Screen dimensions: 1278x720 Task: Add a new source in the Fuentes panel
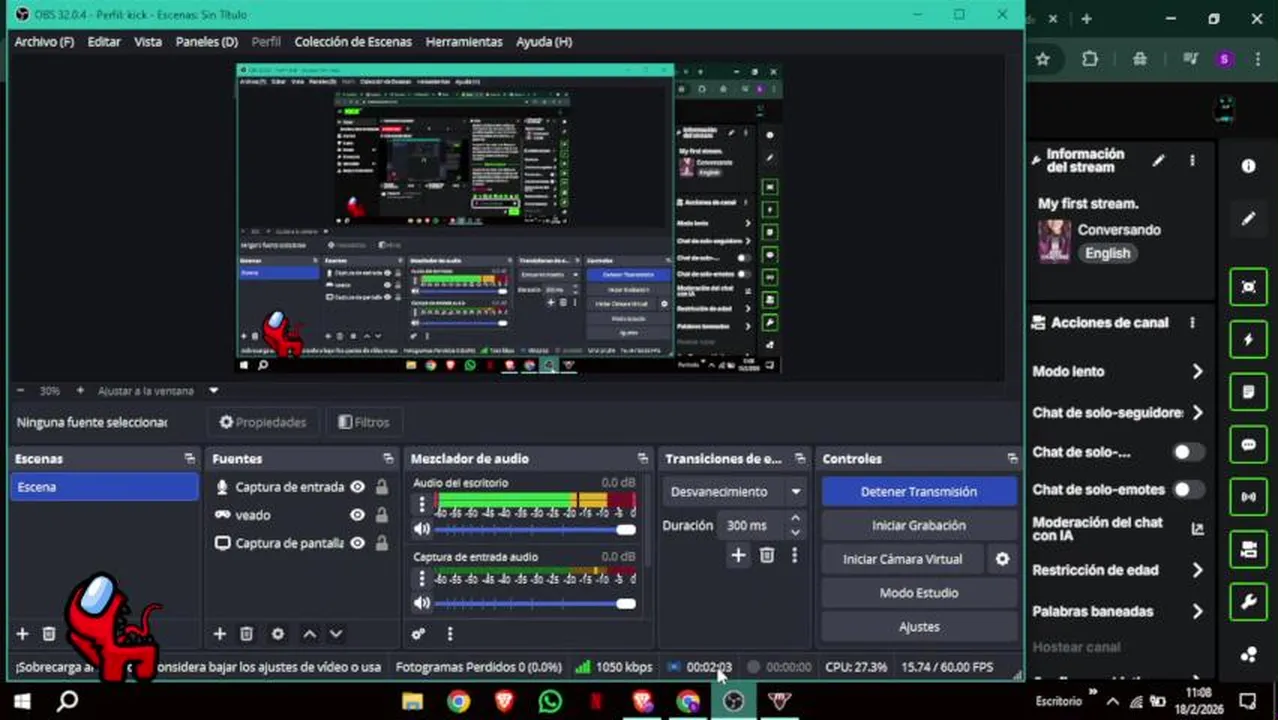tap(220, 634)
